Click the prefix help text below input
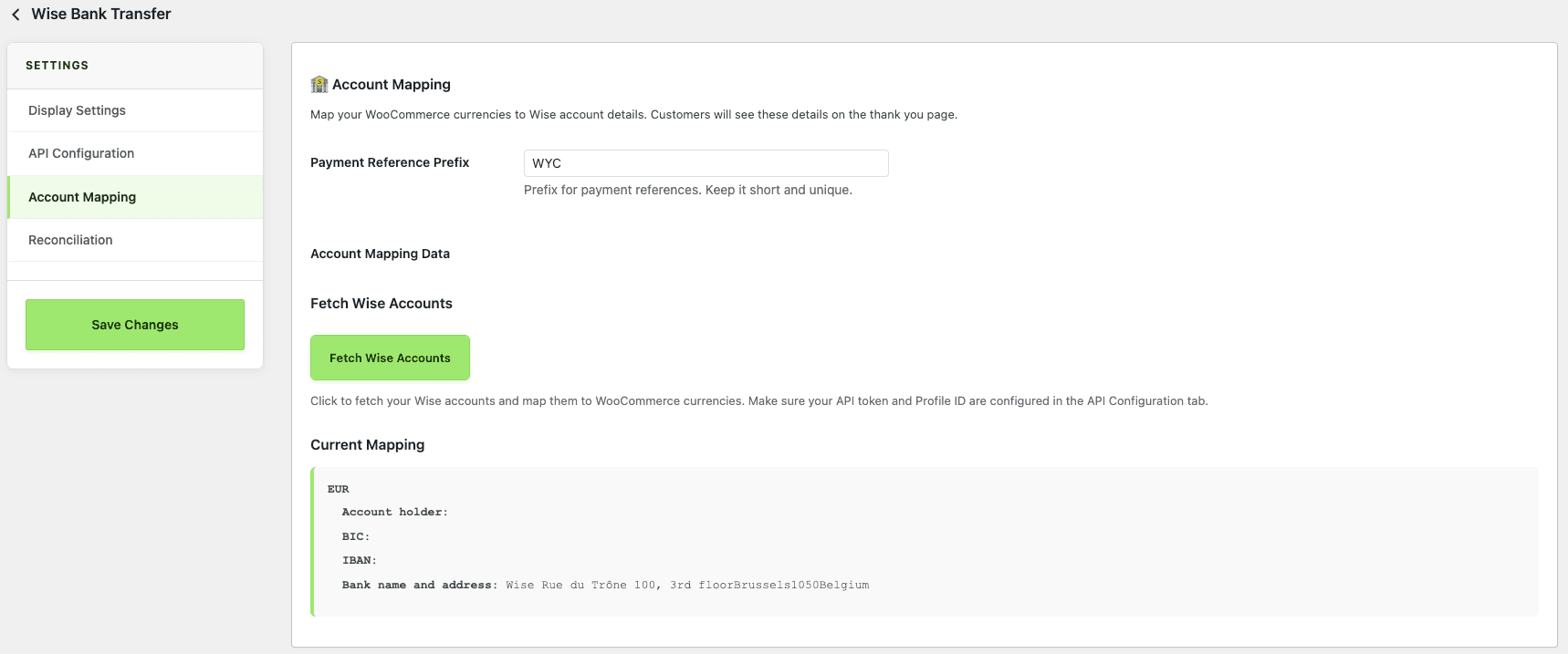The height and width of the screenshot is (654, 1568). (687, 190)
